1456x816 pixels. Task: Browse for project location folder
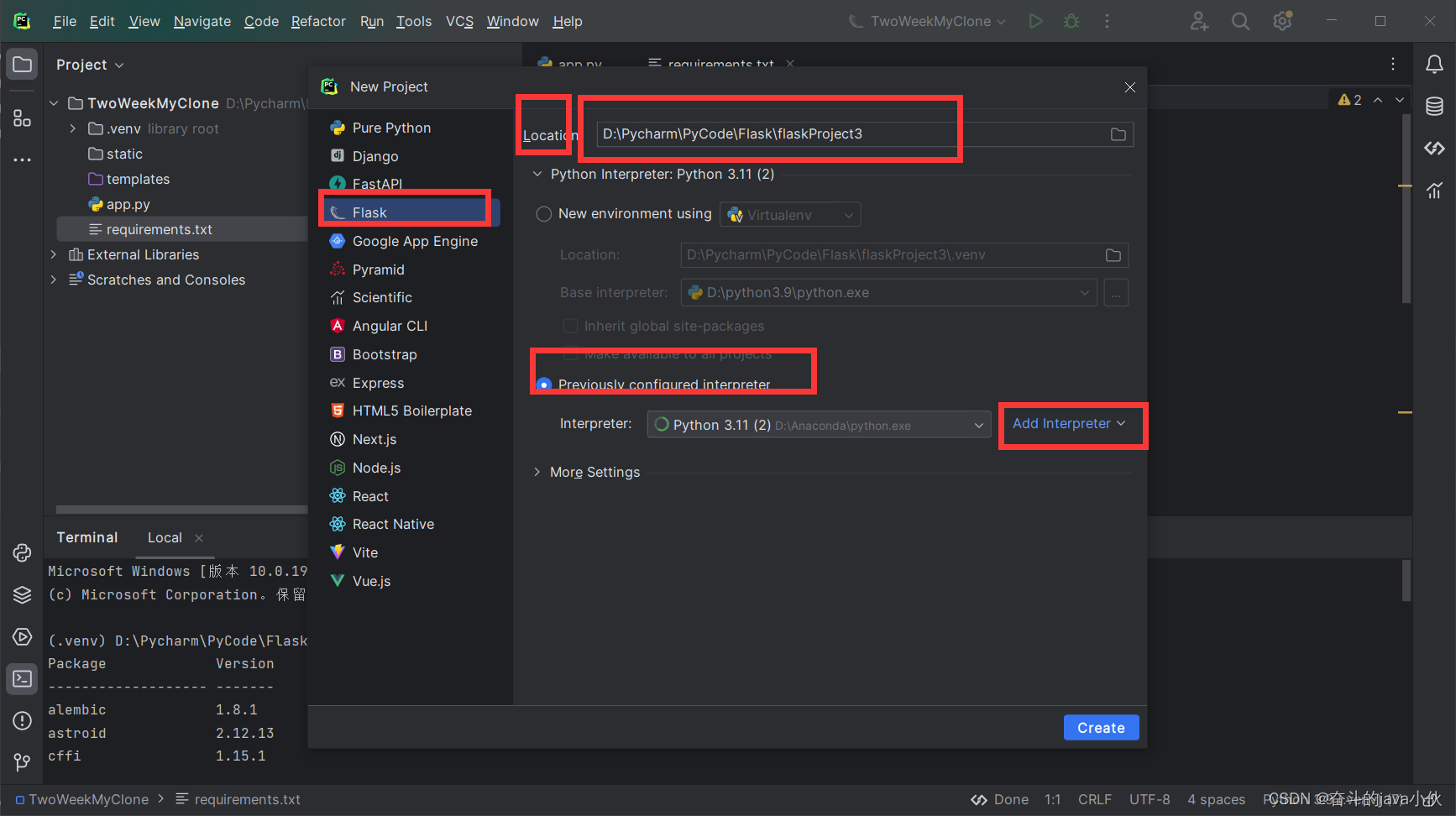tap(1118, 134)
